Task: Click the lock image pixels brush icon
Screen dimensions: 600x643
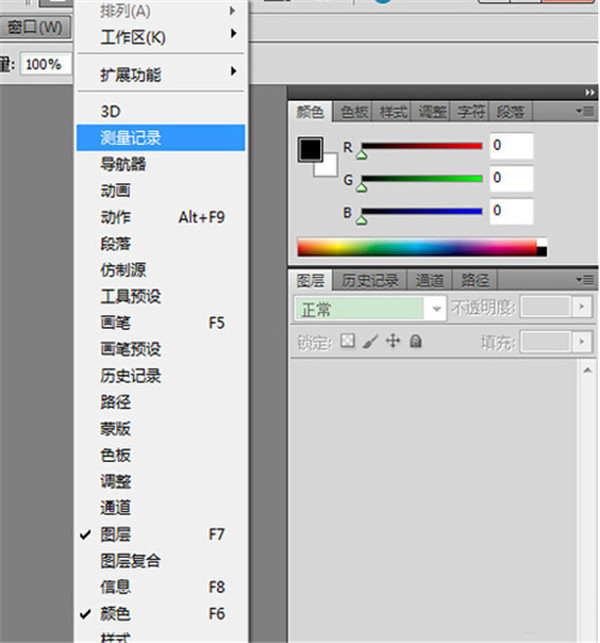Action: coord(370,341)
